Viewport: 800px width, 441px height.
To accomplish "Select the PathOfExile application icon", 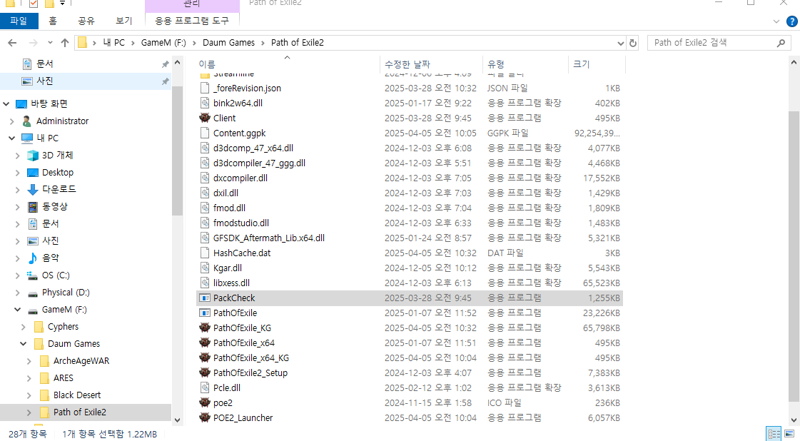I will 205,313.
